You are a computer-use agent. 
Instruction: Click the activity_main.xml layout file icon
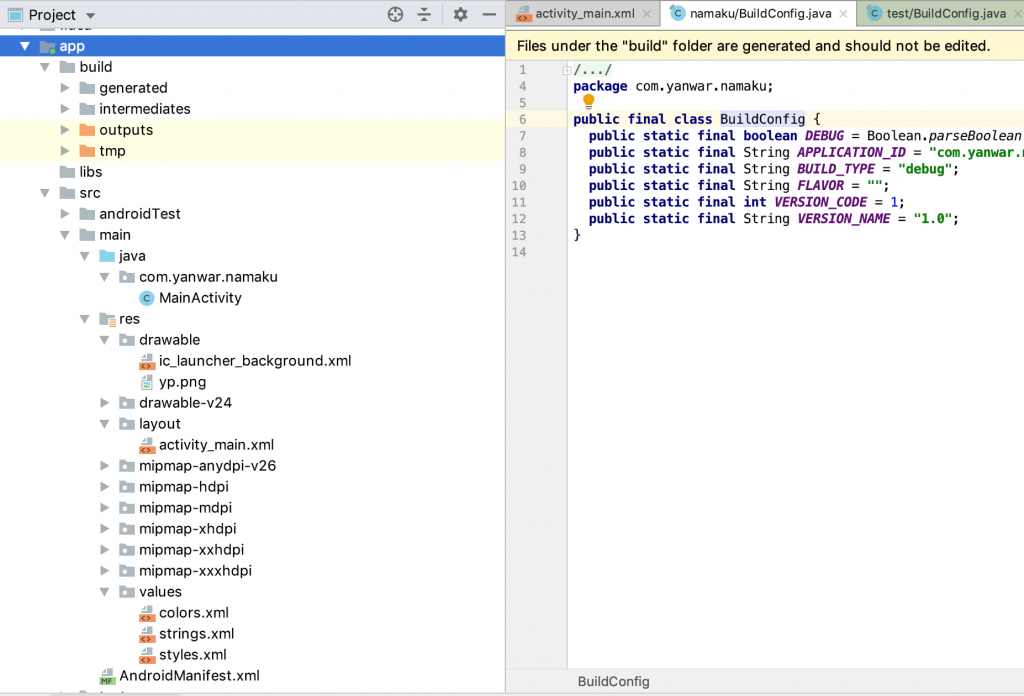145,445
